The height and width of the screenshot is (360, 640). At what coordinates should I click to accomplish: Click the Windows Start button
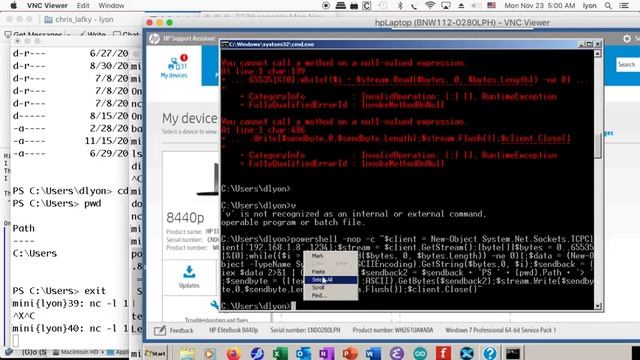[156, 353]
